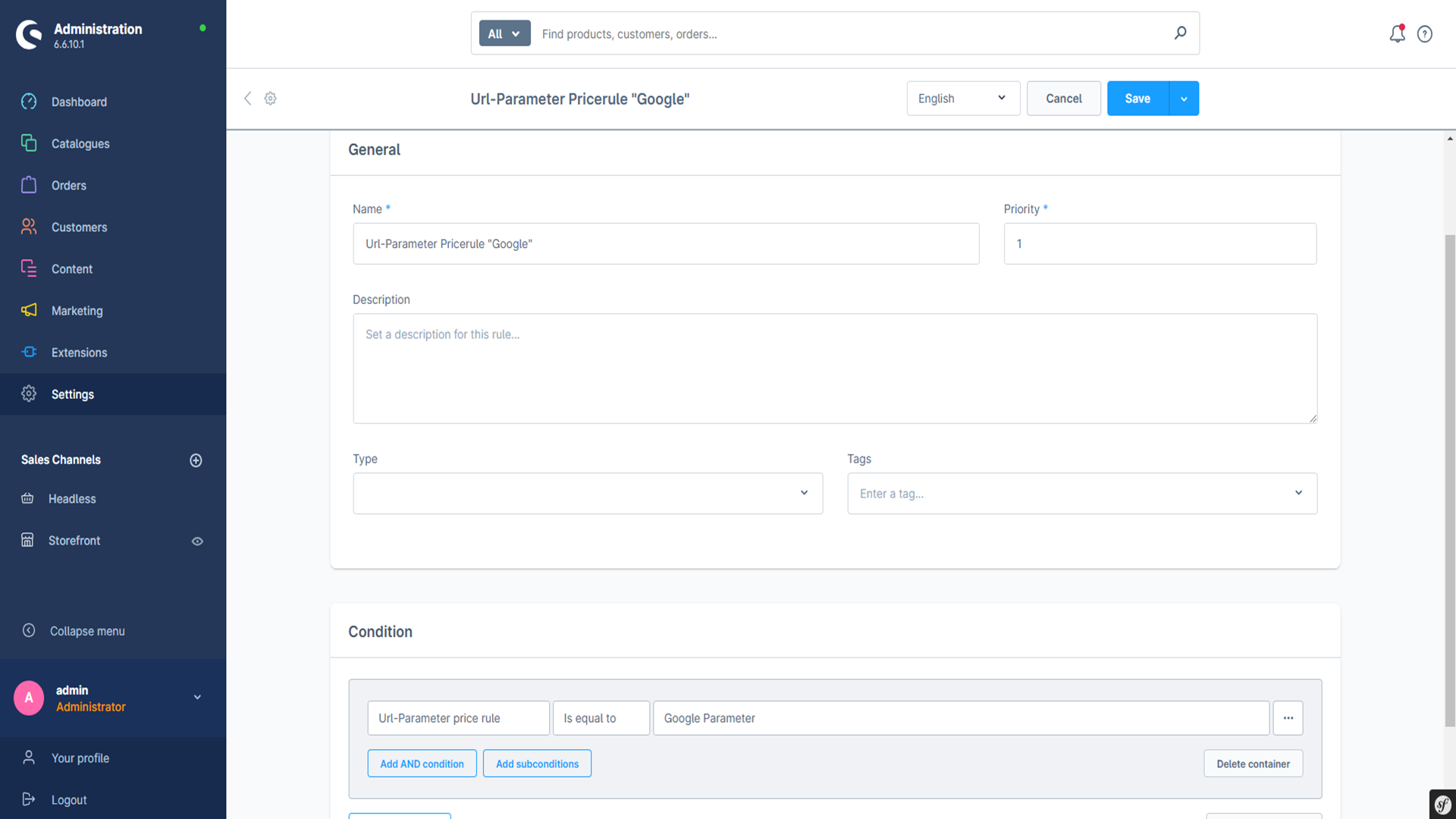Click the Settings gear icon in the sidebar
This screenshot has width=1456, height=819.
29,394
